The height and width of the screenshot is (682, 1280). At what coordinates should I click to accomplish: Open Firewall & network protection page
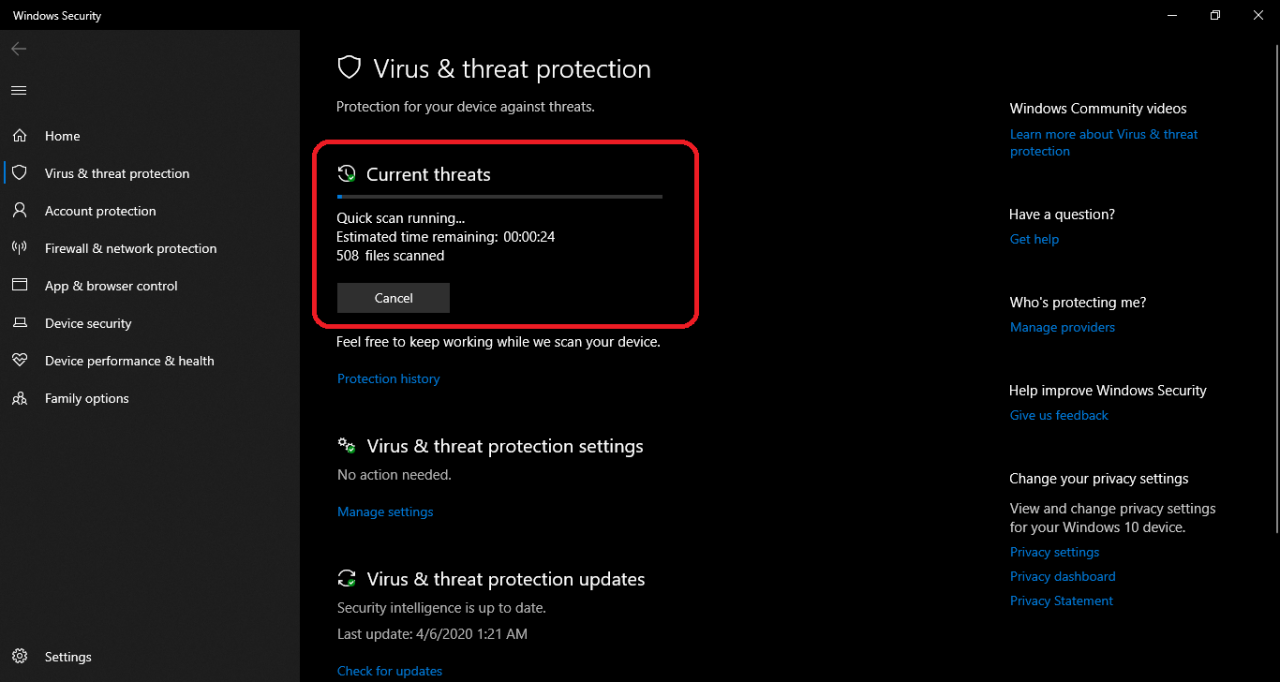click(130, 248)
